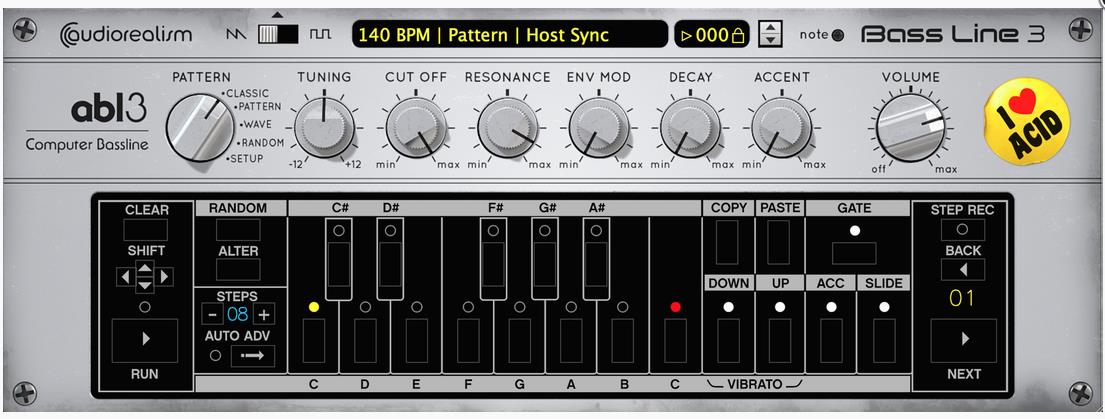Click the NEXT step arrow button

click(x=963, y=340)
